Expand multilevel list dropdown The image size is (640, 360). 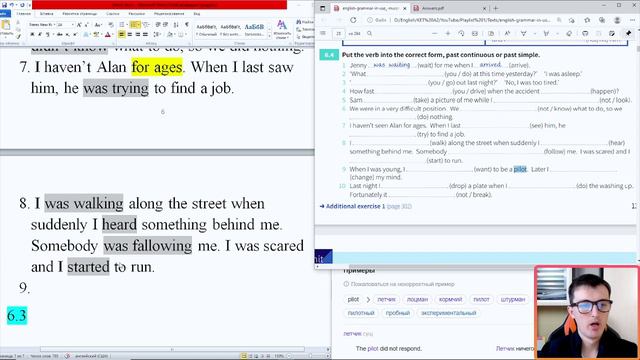tap(149, 25)
